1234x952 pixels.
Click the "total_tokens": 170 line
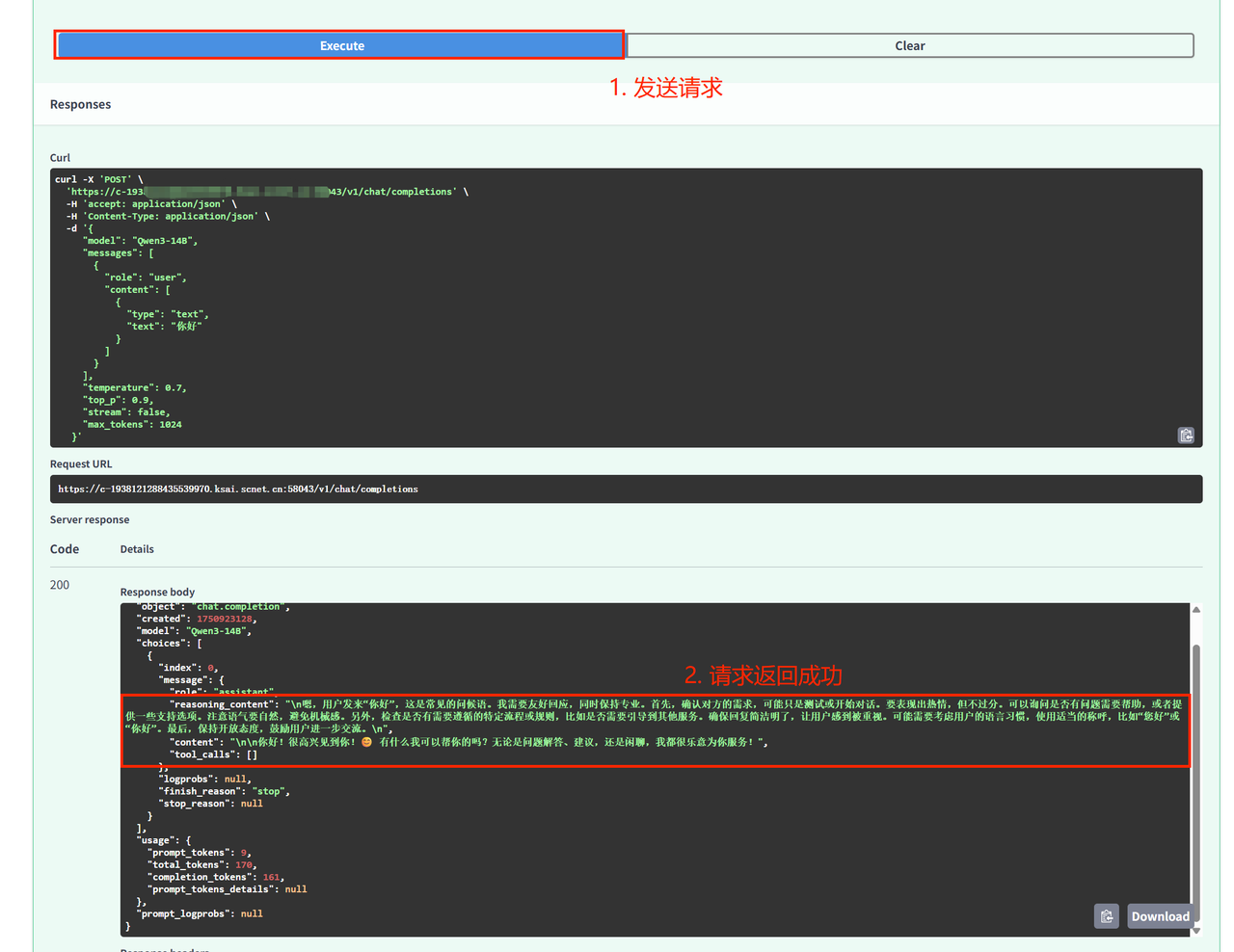201,864
